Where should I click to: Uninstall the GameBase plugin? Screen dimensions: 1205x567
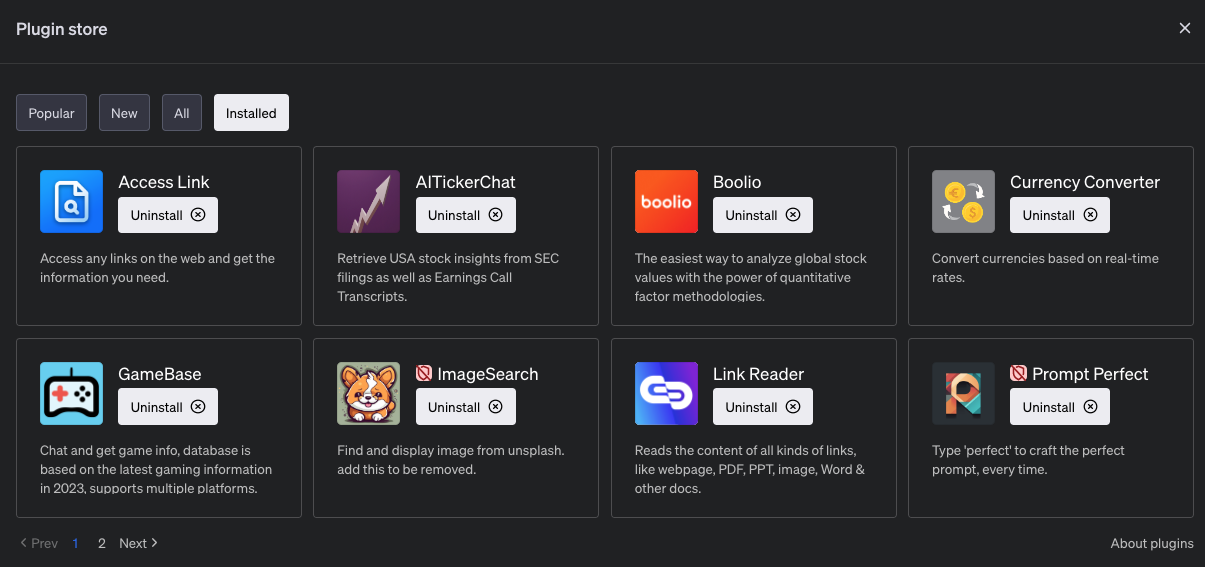168,407
